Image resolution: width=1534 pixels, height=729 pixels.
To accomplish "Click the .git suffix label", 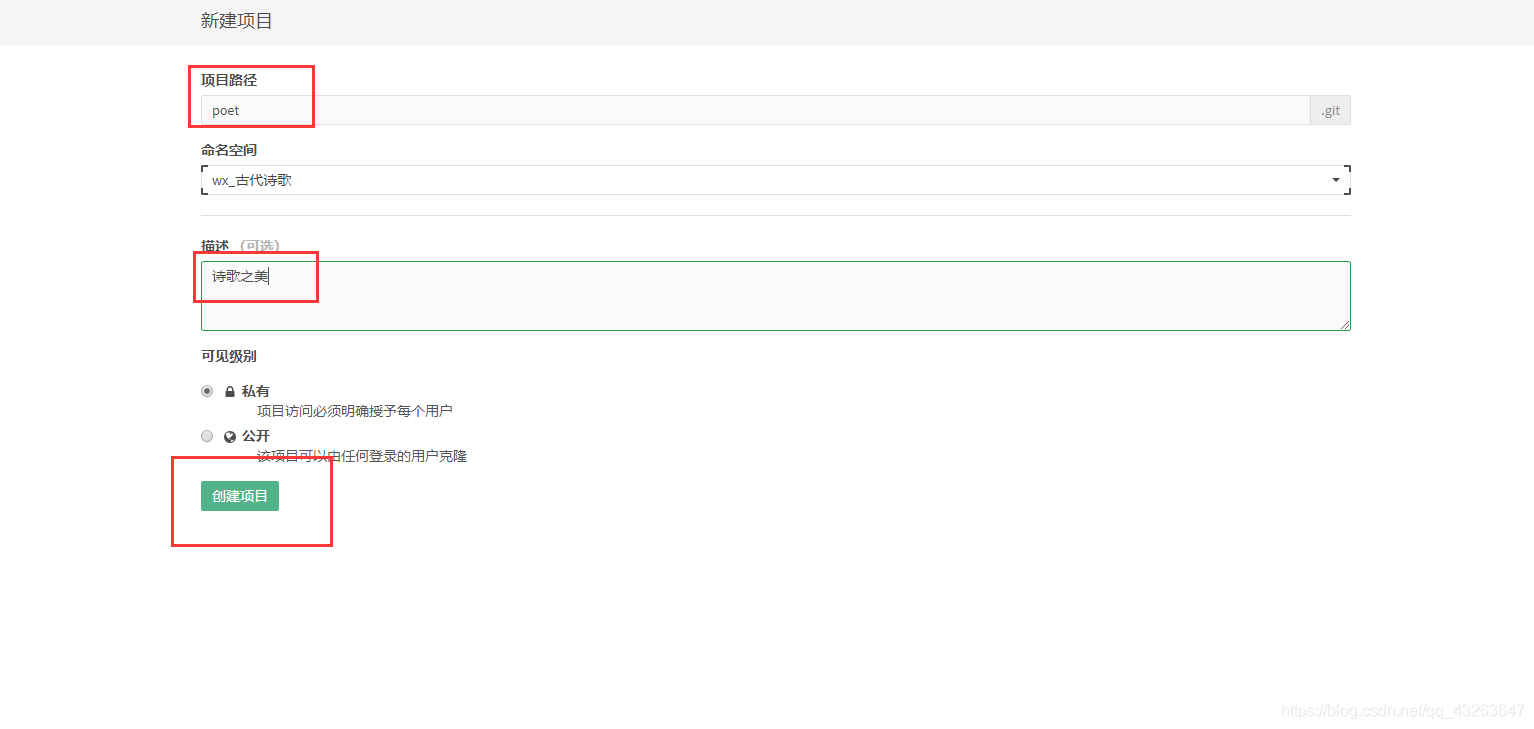I will [x=1330, y=110].
